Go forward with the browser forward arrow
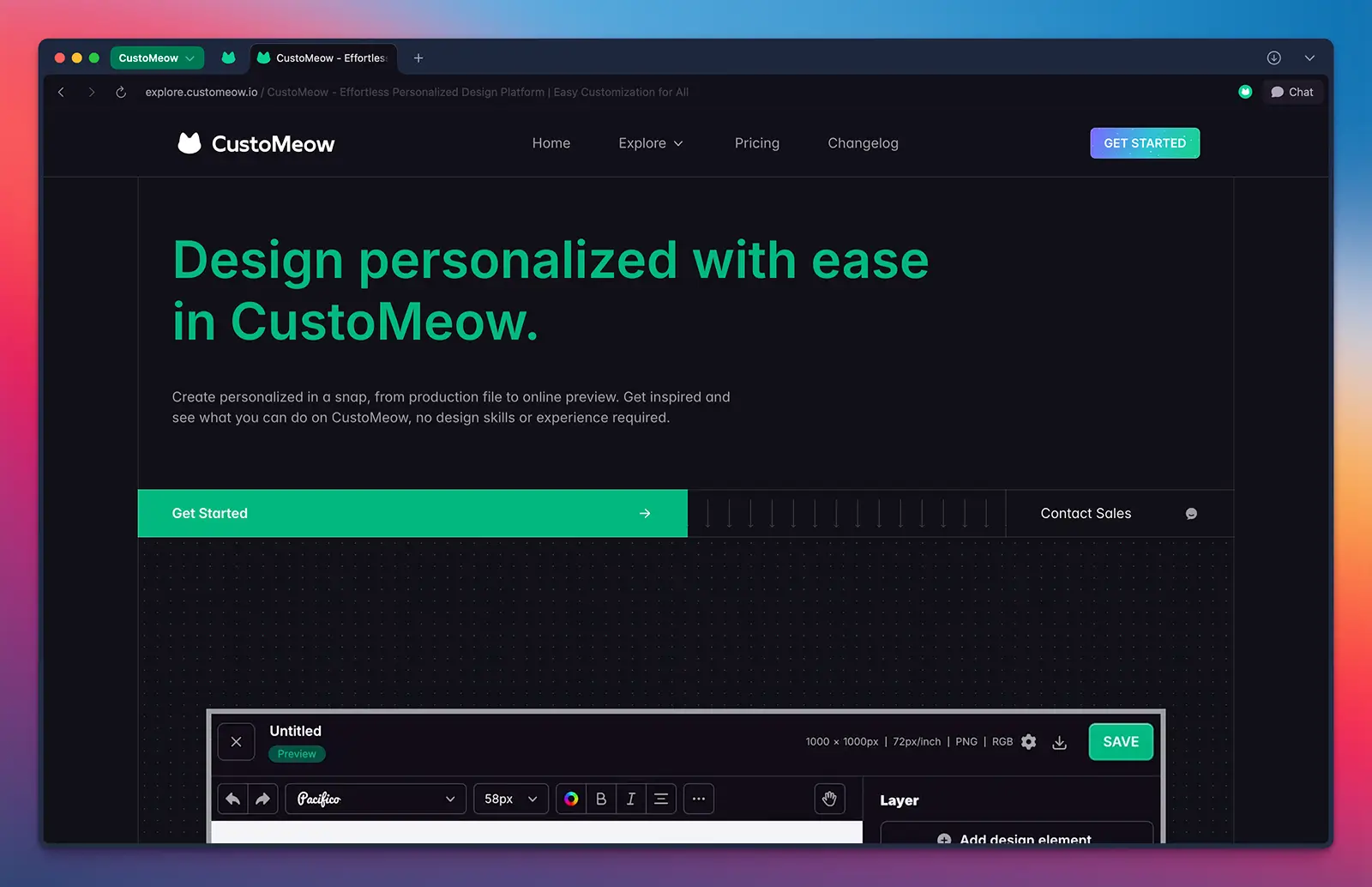The image size is (1372, 887). pyautogui.click(x=91, y=92)
